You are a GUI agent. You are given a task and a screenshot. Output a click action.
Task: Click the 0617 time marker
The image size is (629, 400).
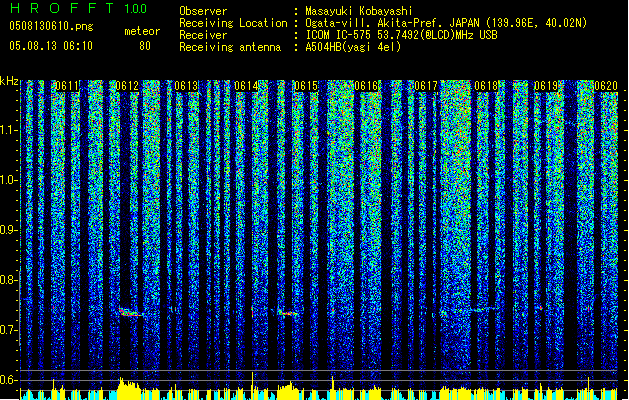tap(426, 86)
